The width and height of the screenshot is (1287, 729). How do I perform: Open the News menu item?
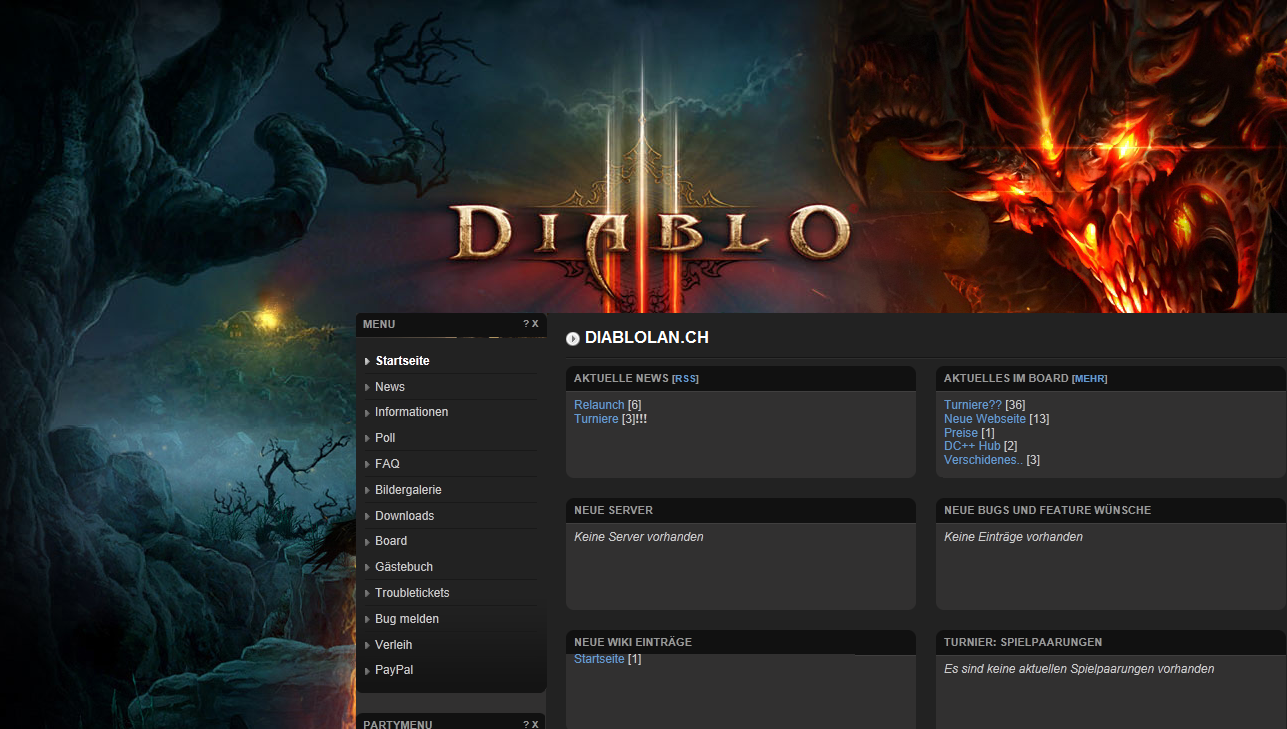[x=390, y=387]
